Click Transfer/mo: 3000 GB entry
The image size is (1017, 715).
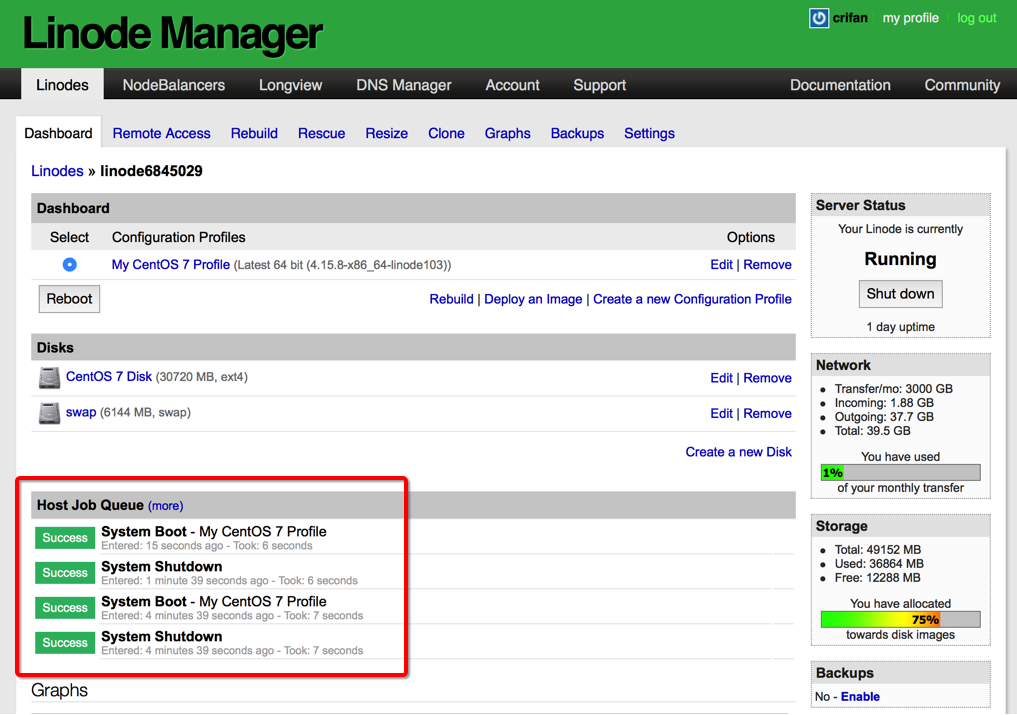pos(893,389)
